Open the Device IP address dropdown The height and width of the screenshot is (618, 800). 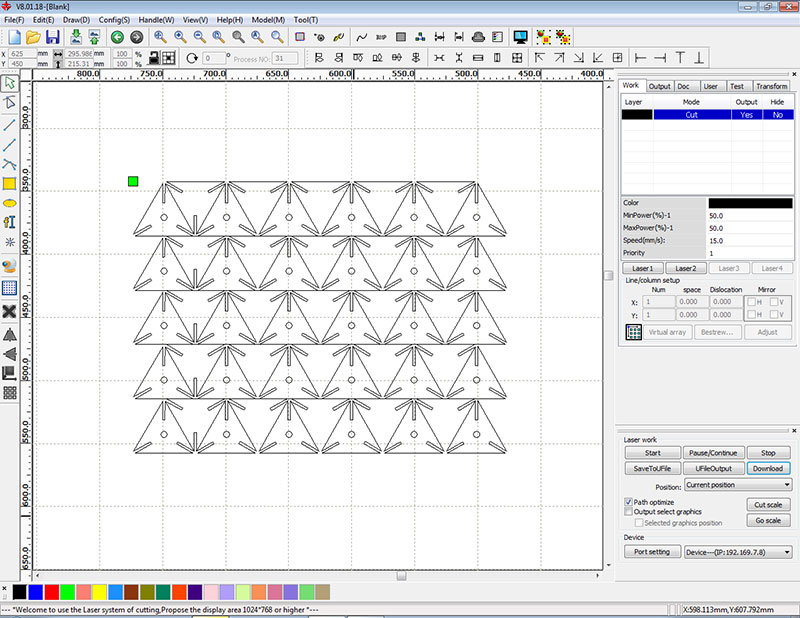[x=738, y=552]
